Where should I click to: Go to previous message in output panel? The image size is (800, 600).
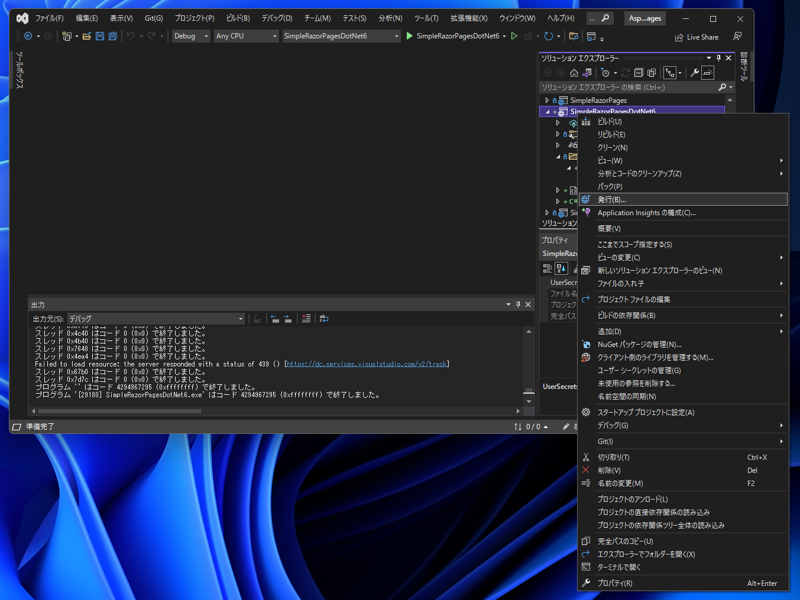click(275, 318)
